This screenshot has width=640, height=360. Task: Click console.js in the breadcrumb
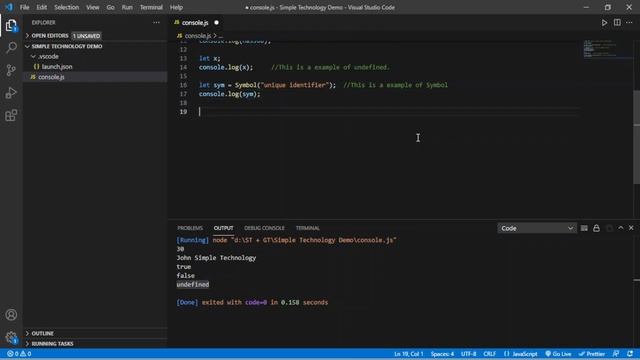198,36
